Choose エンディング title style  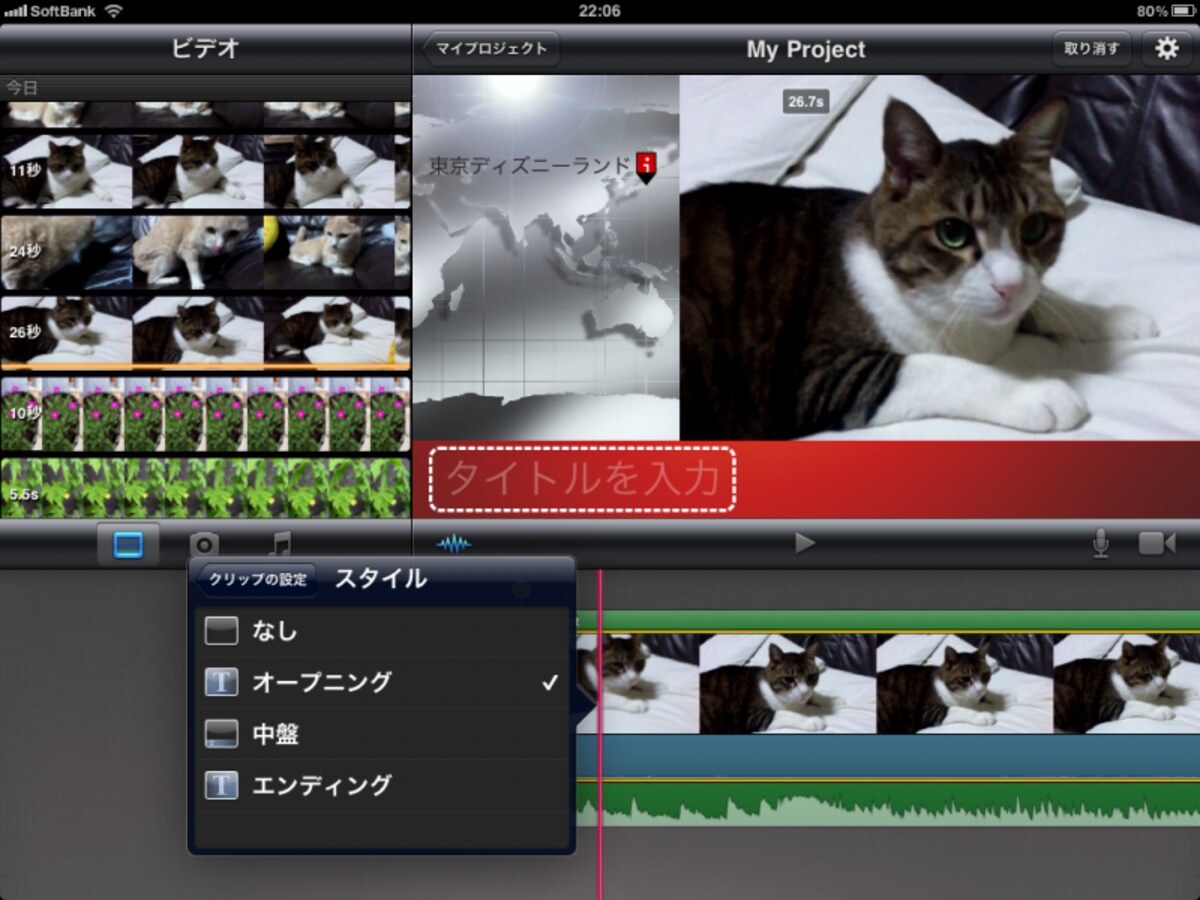(381, 786)
